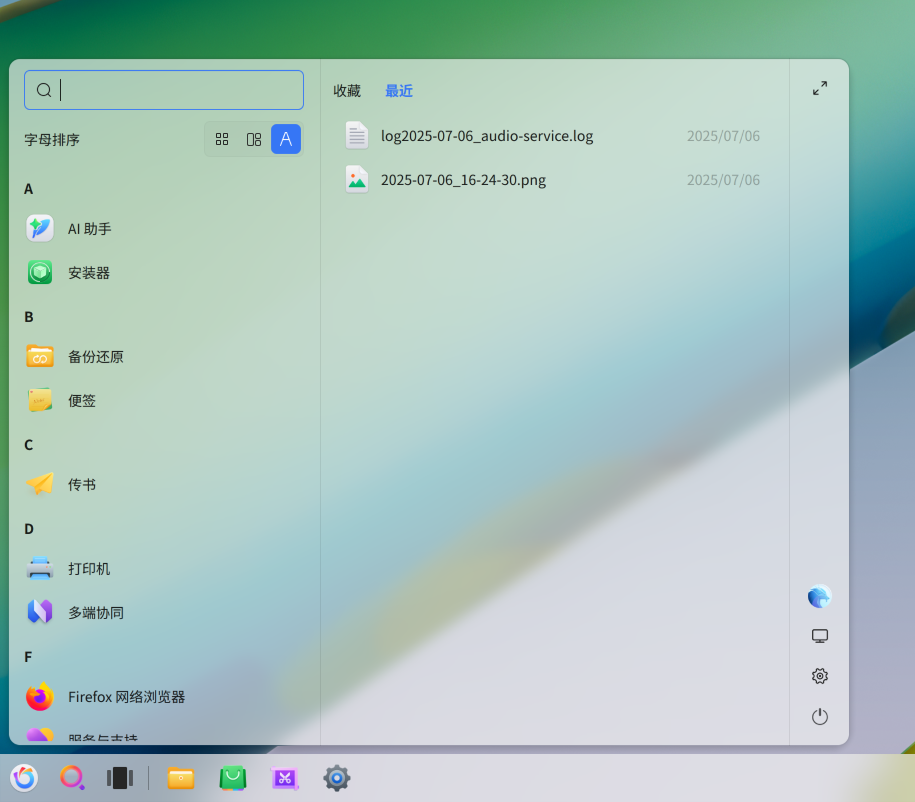Select the 最近 tab

[x=399, y=90]
